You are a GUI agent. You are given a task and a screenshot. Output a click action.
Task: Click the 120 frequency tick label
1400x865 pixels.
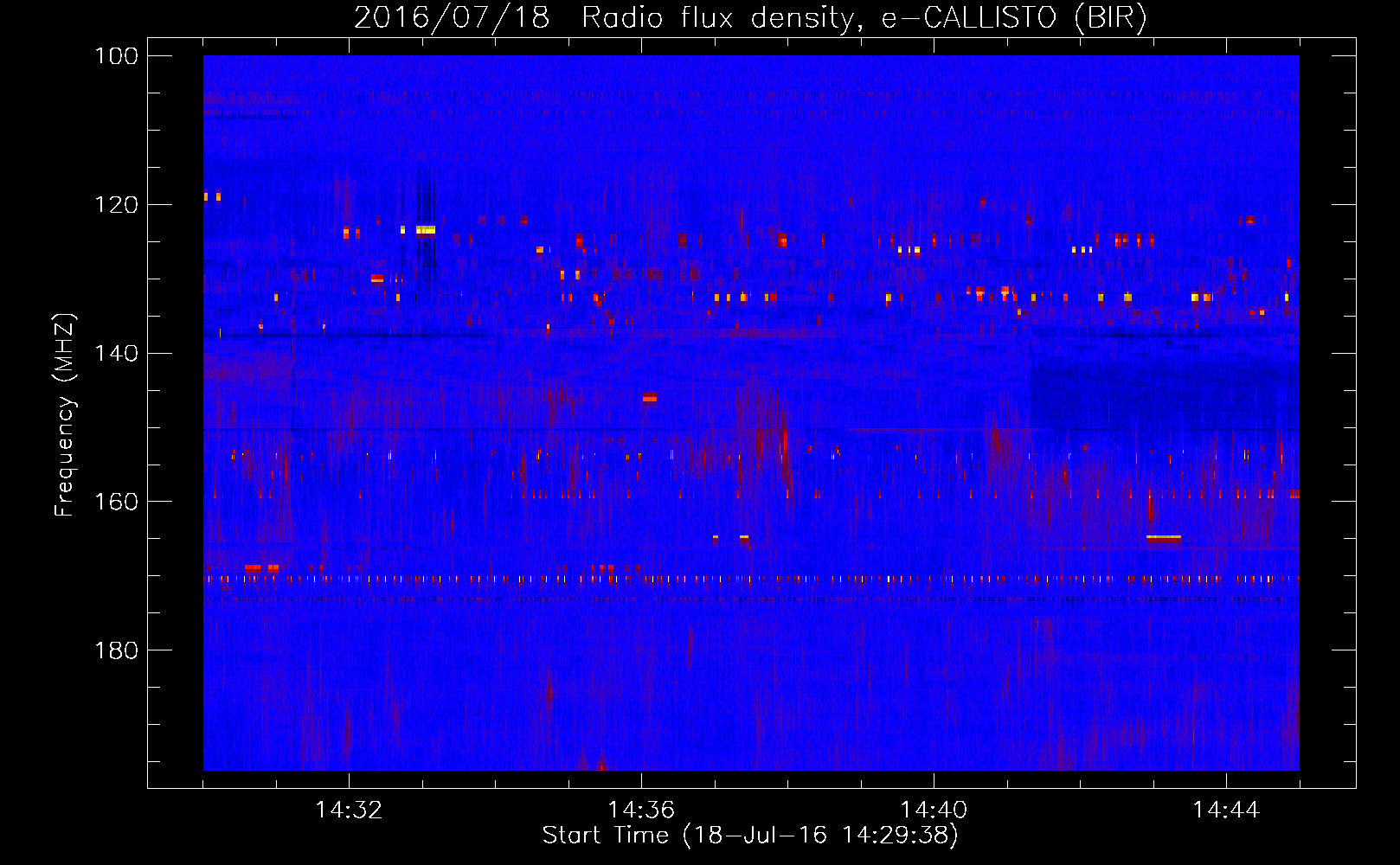point(117,205)
